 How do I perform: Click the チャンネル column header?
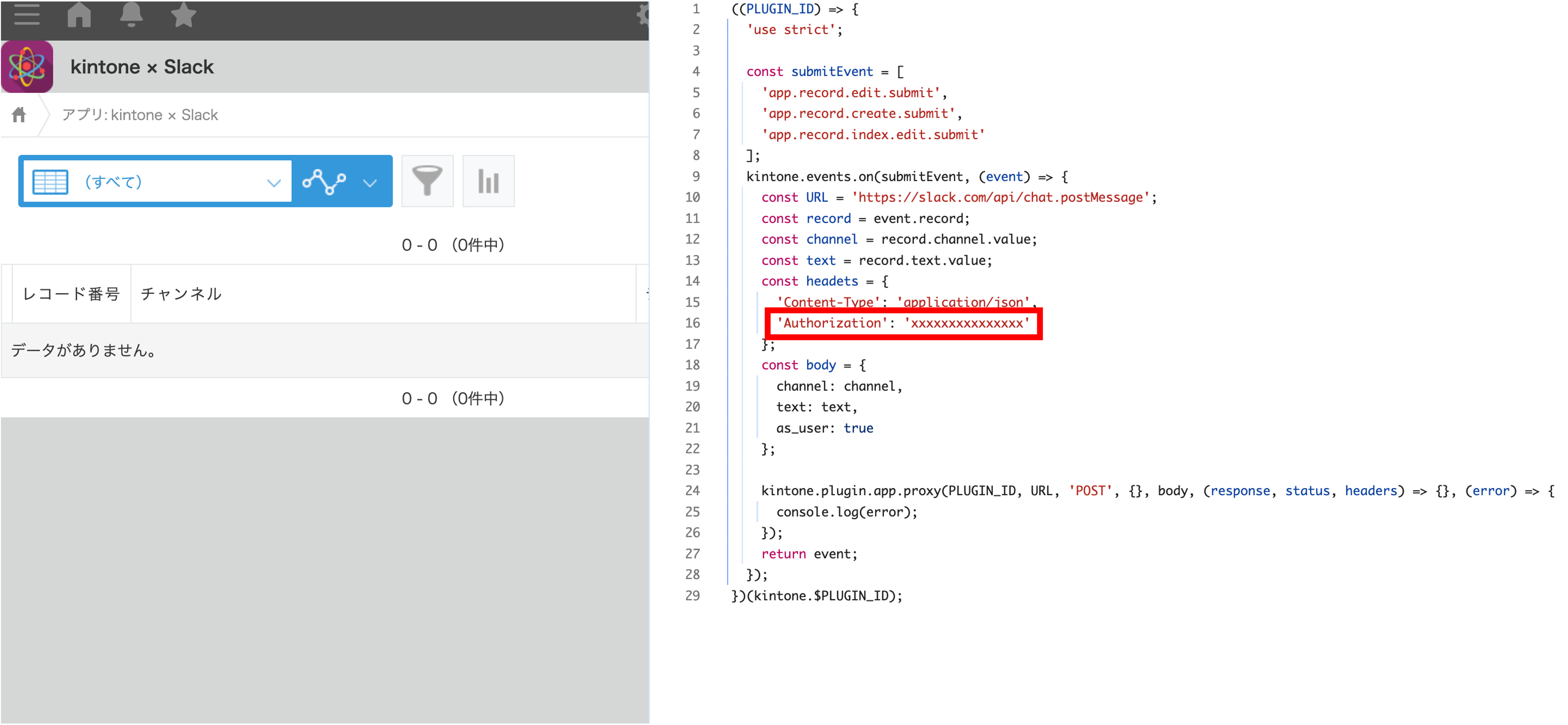[x=181, y=294]
